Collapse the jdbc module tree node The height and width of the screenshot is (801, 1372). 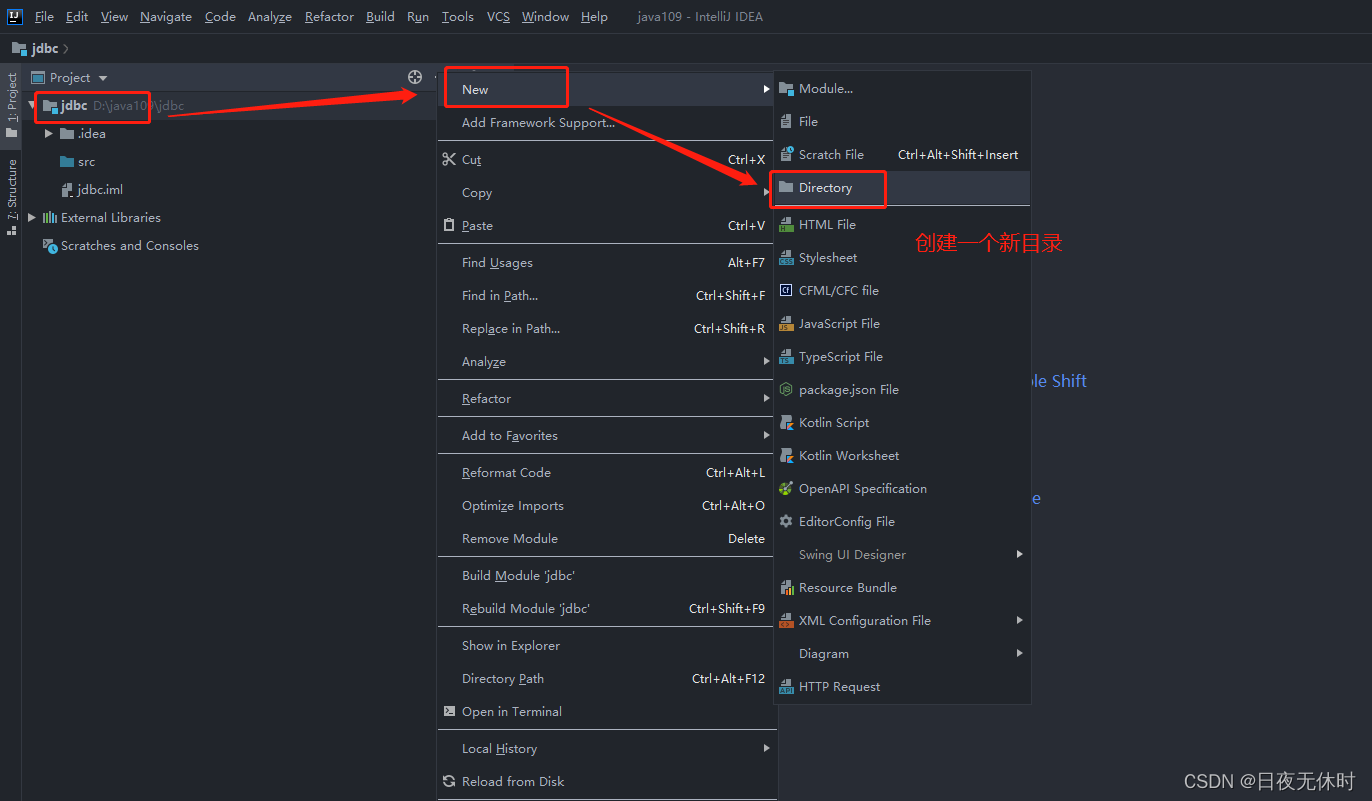point(32,105)
